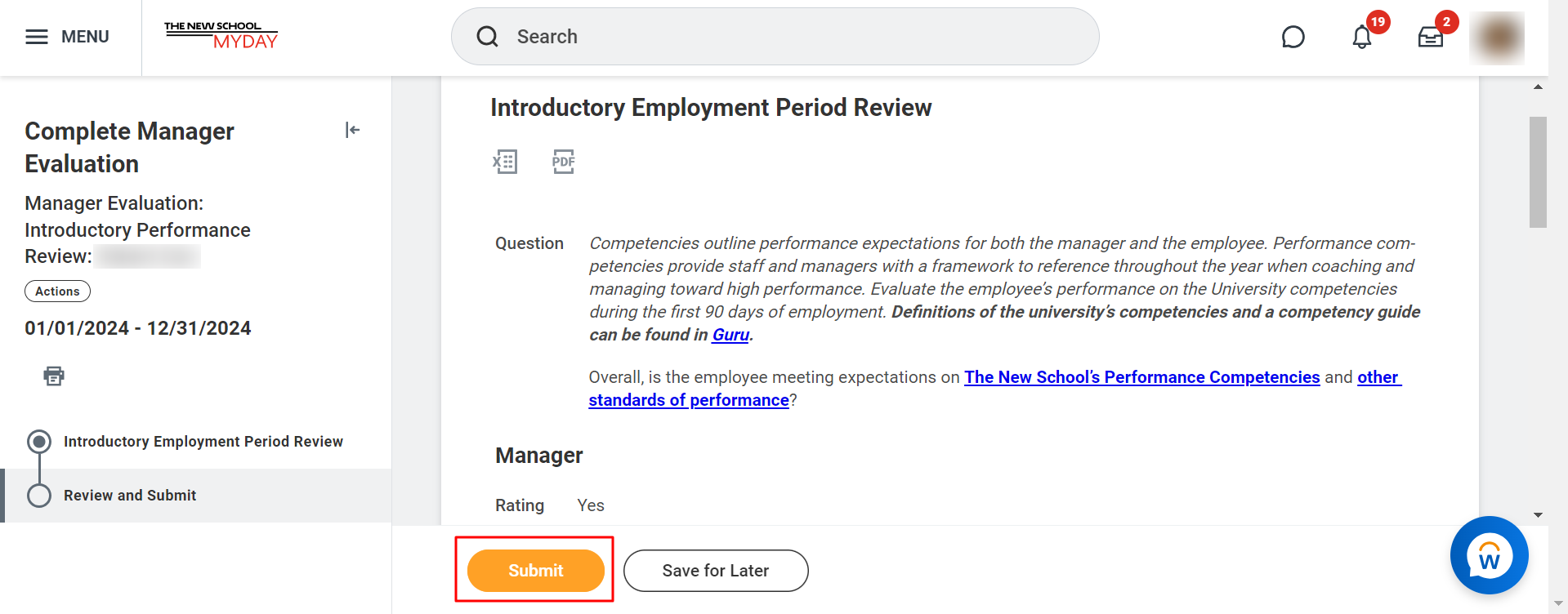View notifications bell with 19 alerts
The image size is (1568, 614).
[x=1362, y=37]
